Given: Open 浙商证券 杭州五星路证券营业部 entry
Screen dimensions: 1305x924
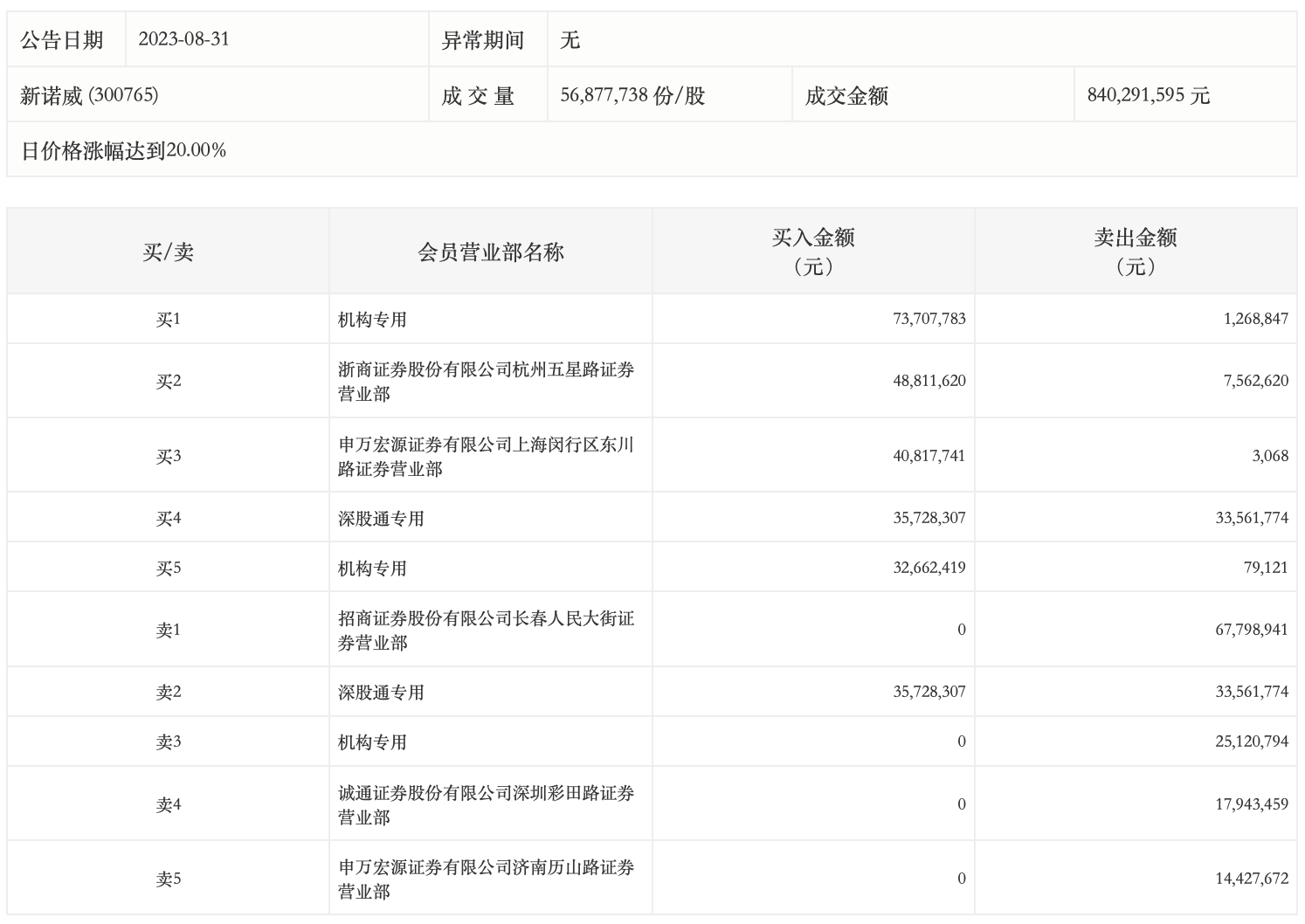Looking at the screenshot, I should pos(486,382).
